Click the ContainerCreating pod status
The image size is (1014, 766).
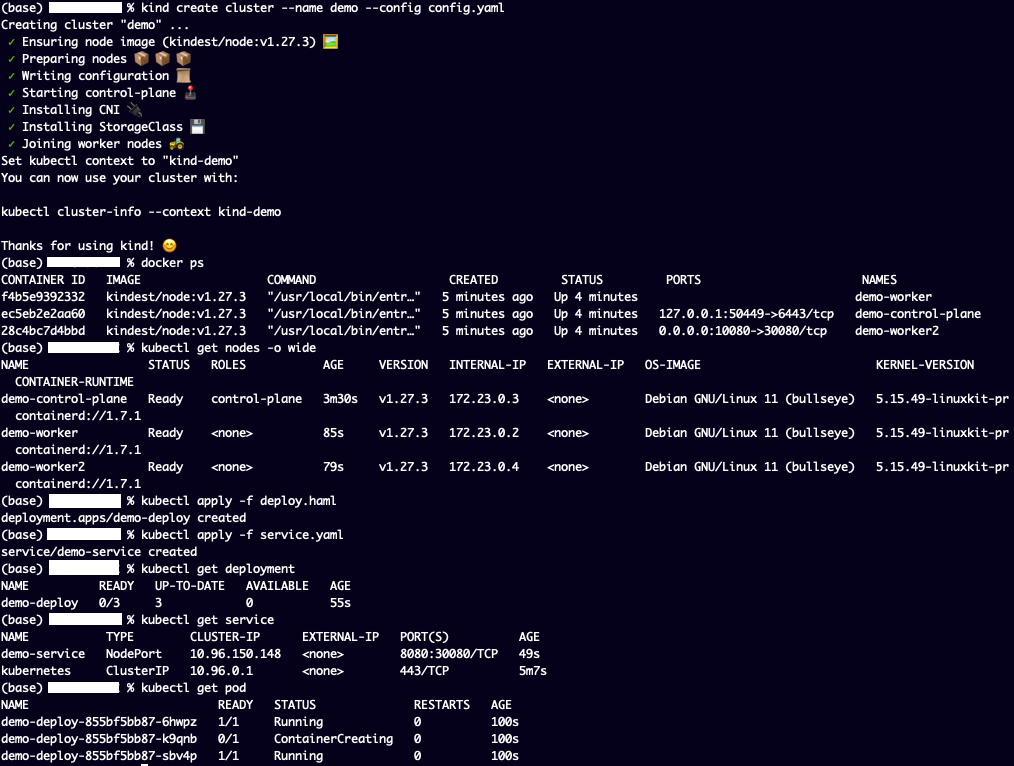point(333,739)
